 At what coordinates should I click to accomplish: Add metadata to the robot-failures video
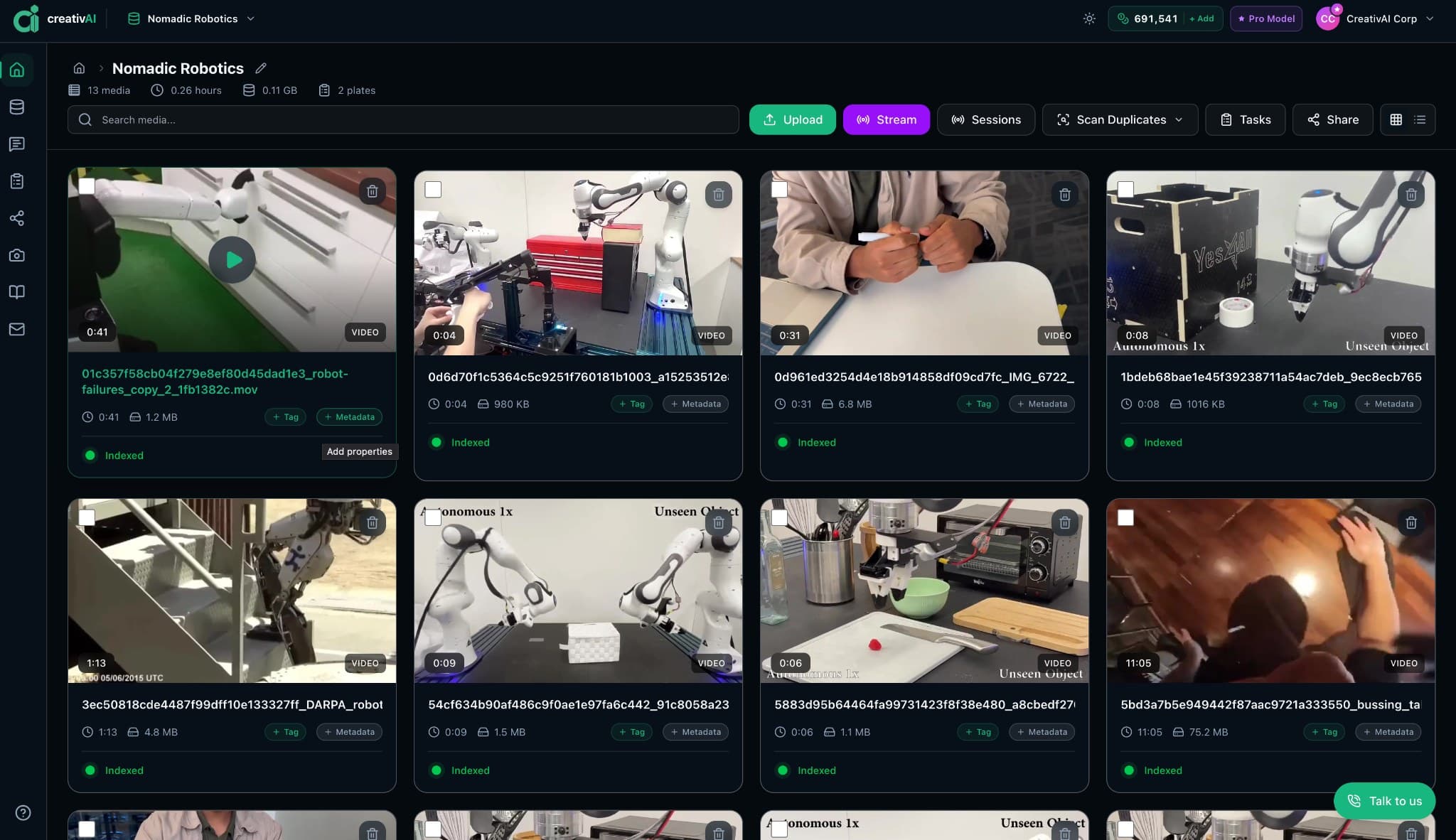(x=349, y=417)
